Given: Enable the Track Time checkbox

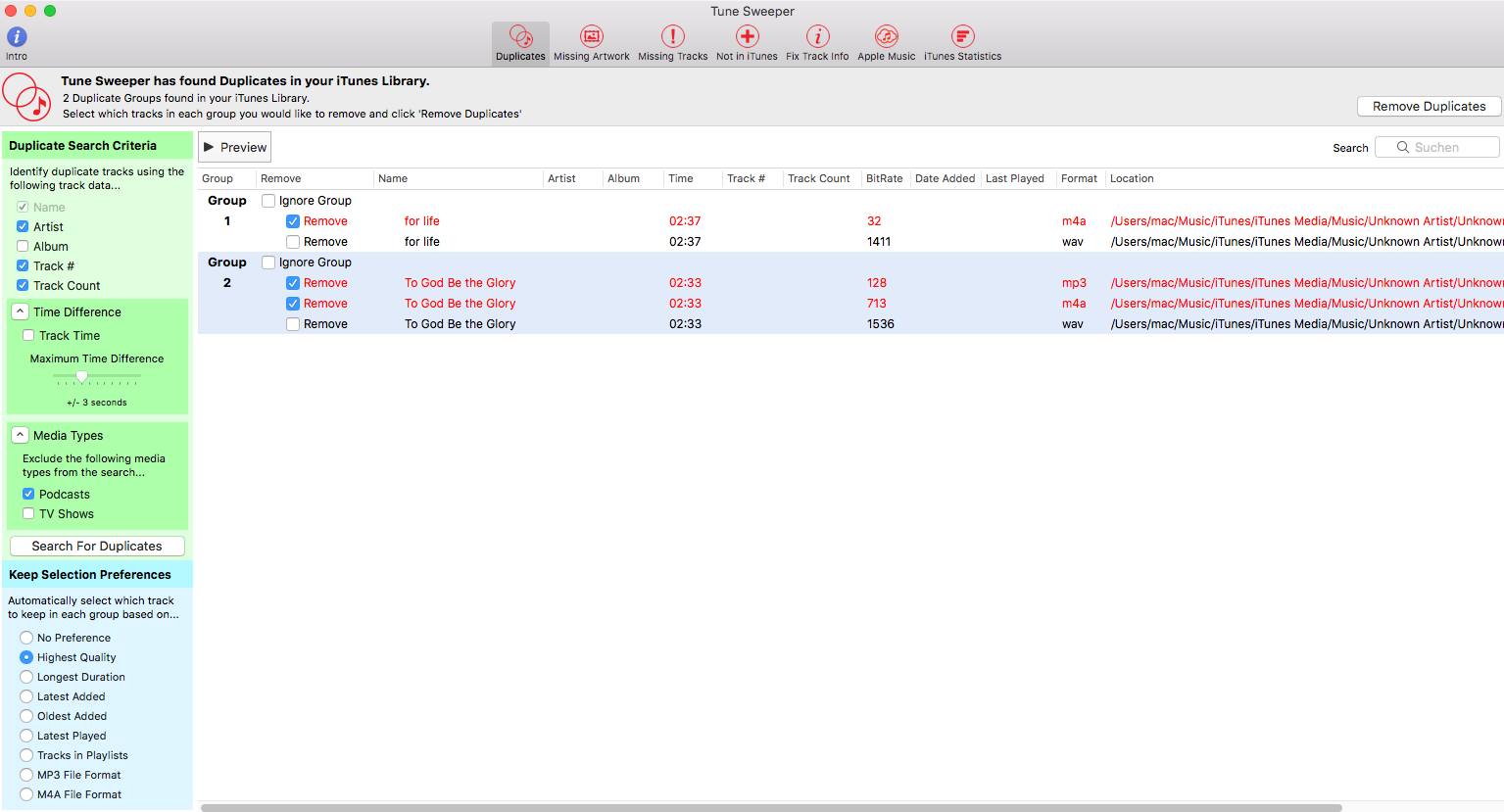Looking at the screenshot, I should pos(28,335).
